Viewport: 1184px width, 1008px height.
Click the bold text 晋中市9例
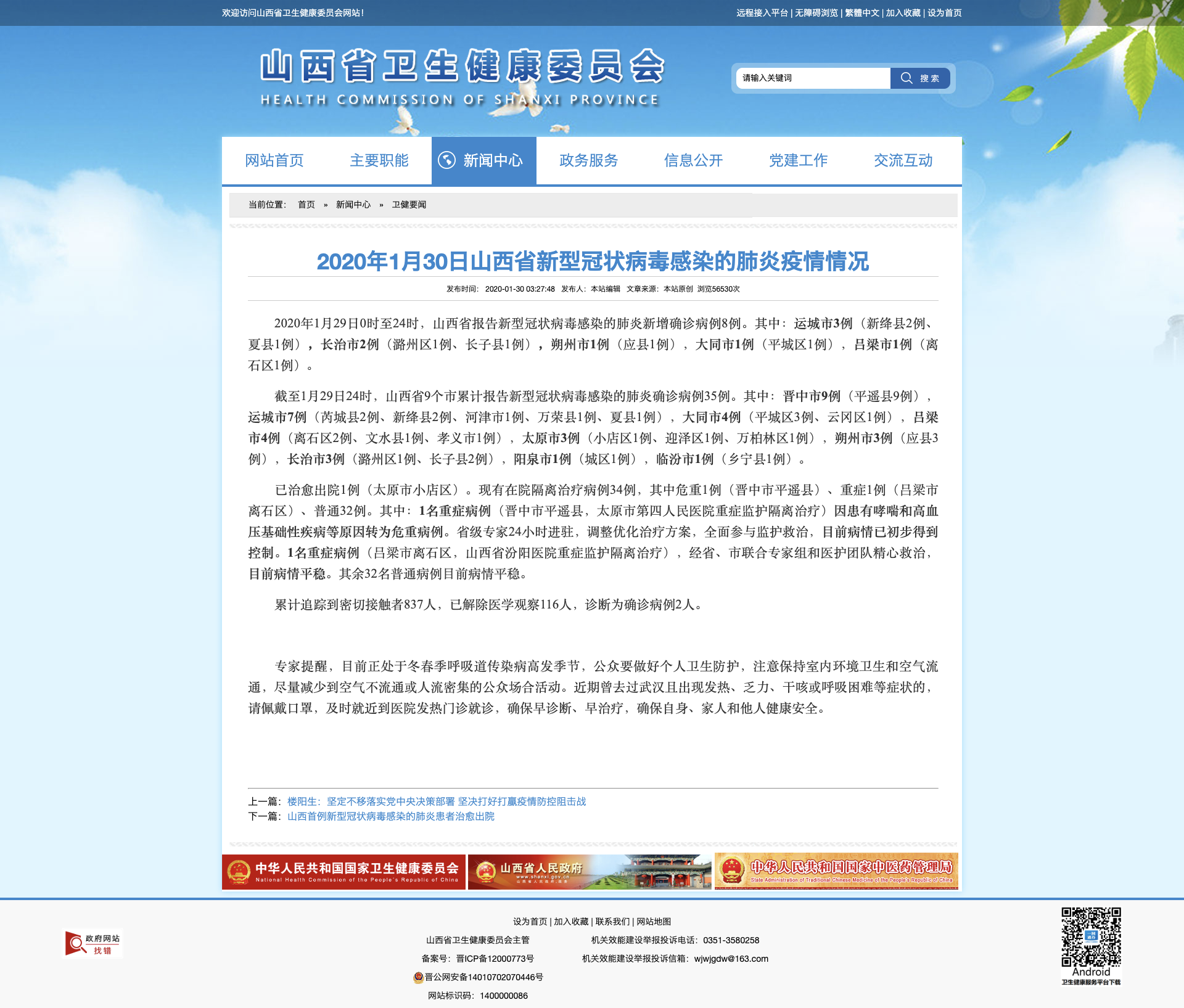[812, 396]
